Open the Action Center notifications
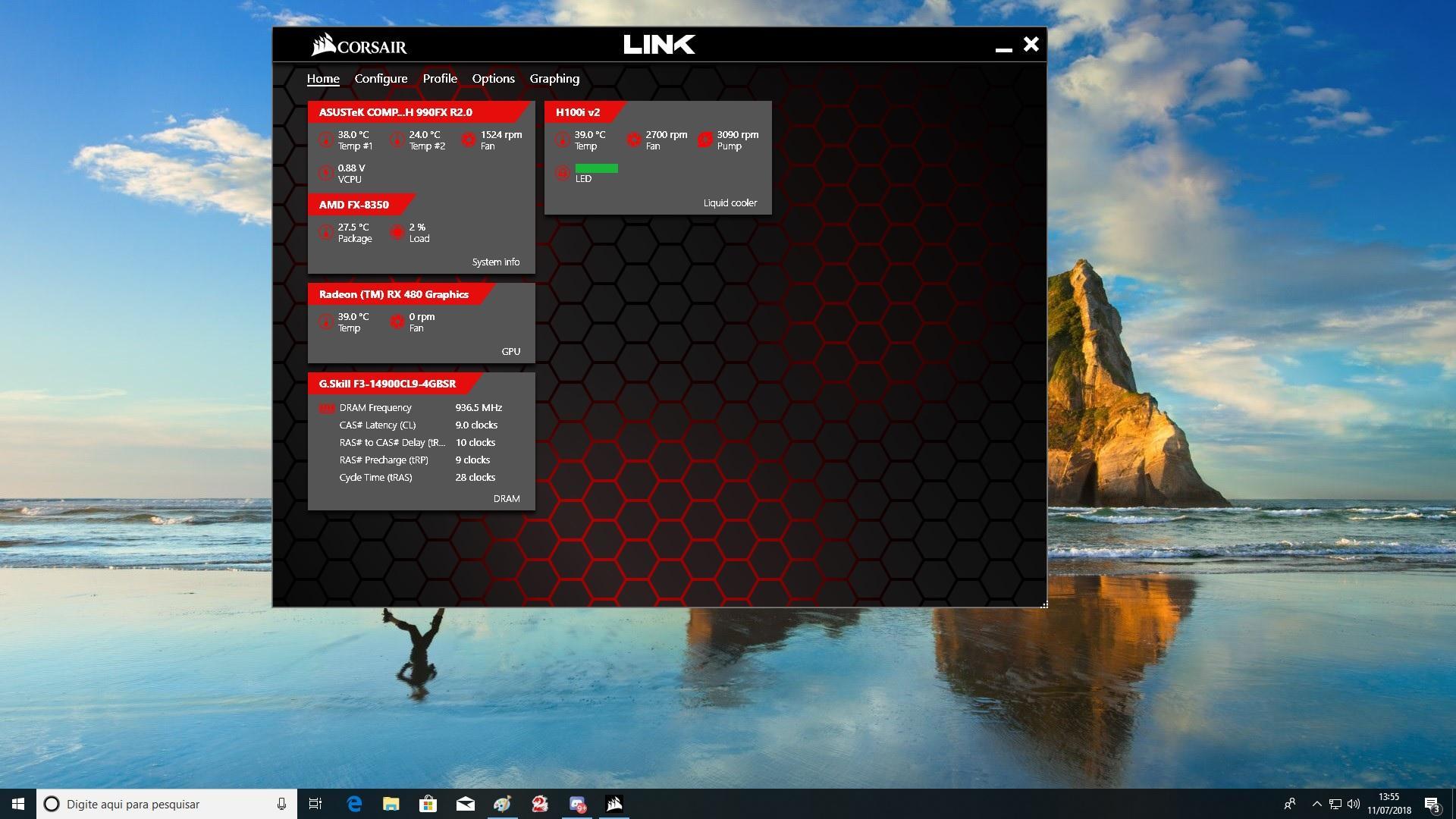Screen dimensions: 1456x819 (x=1432, y=804)
